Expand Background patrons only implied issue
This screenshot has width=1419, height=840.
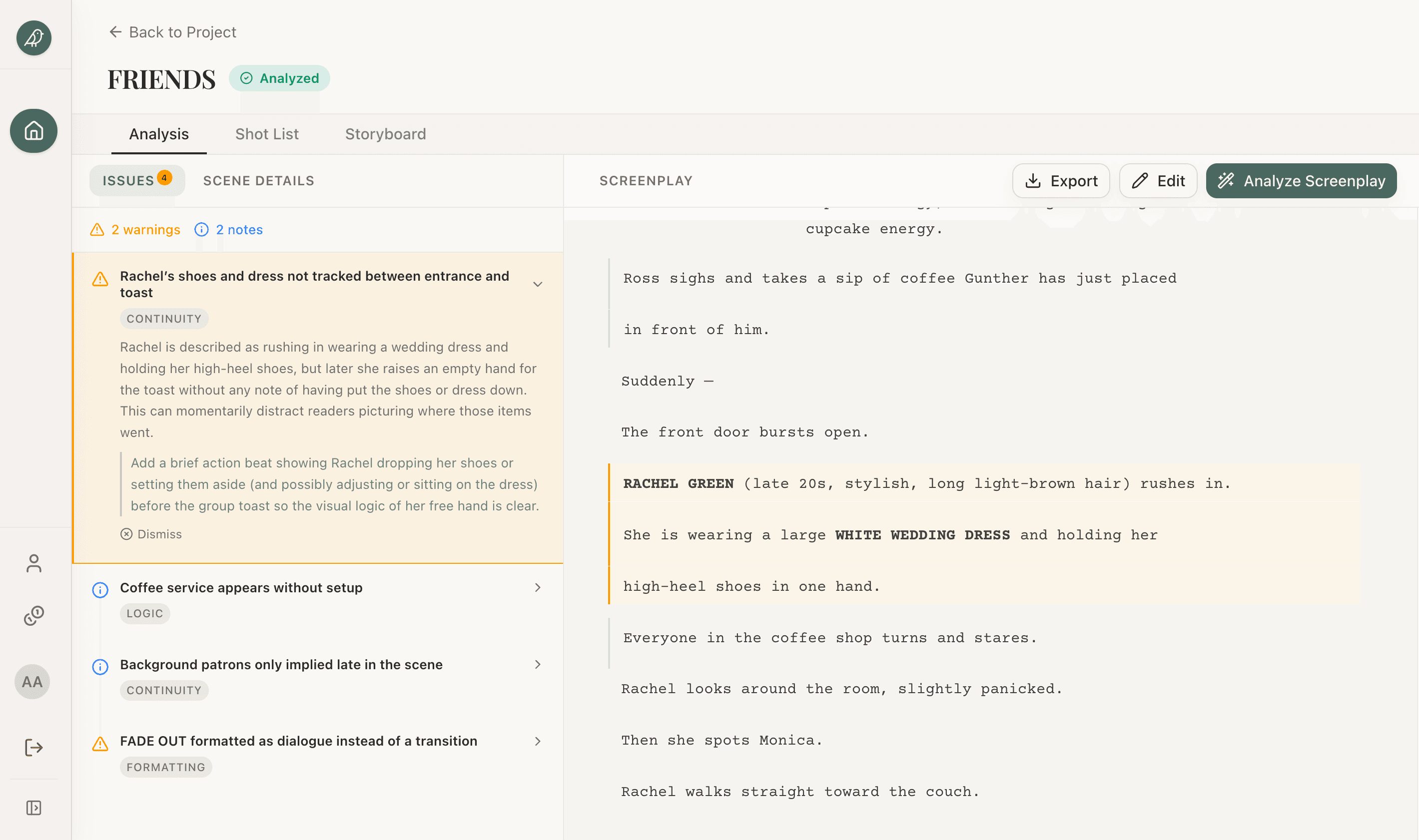(x=538, y=665)
